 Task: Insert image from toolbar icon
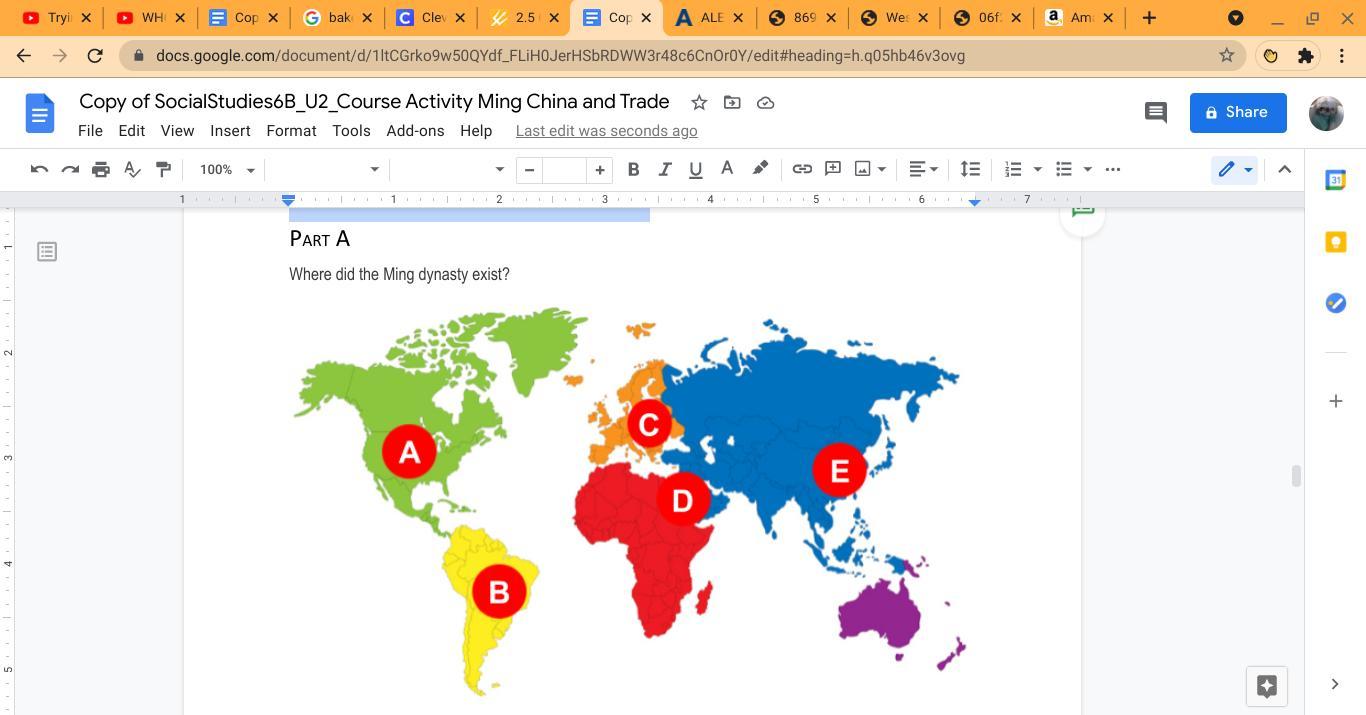tap(862, 169)
